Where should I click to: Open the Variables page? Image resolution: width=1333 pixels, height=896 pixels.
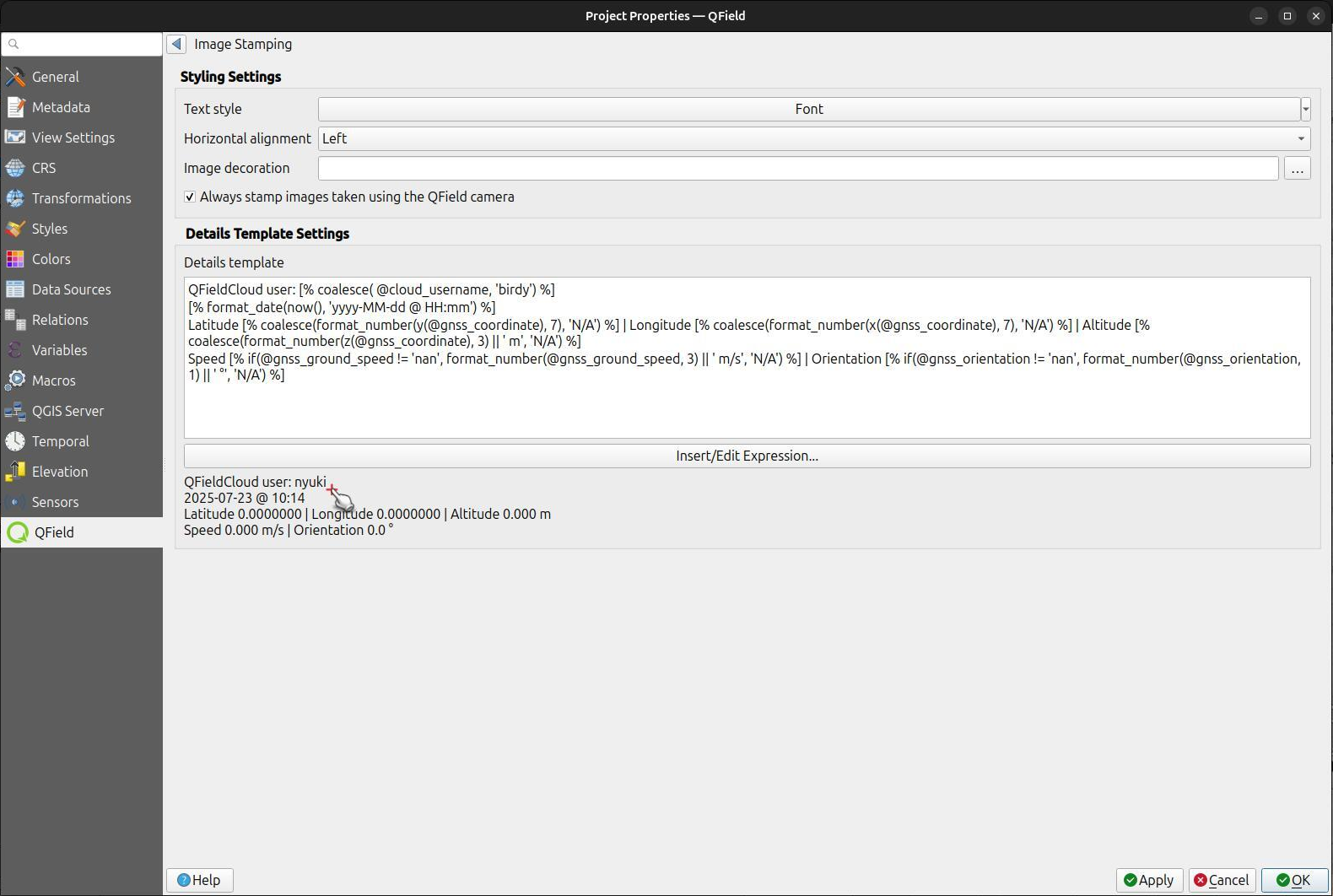tap(82, 350)
